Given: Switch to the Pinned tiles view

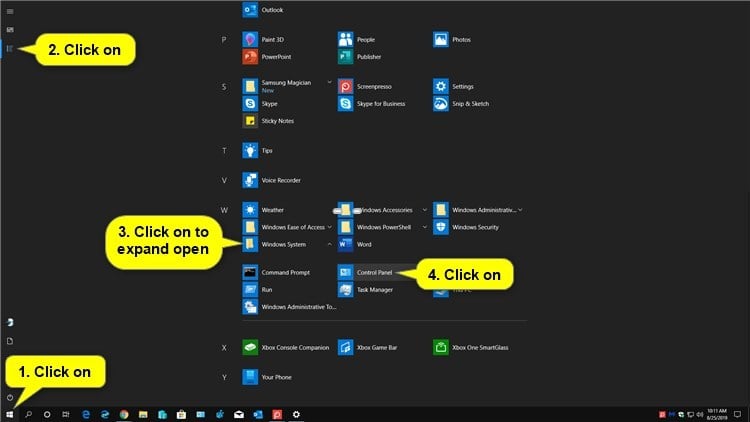Looking at the screenshot, I should [x=10, y=30].
